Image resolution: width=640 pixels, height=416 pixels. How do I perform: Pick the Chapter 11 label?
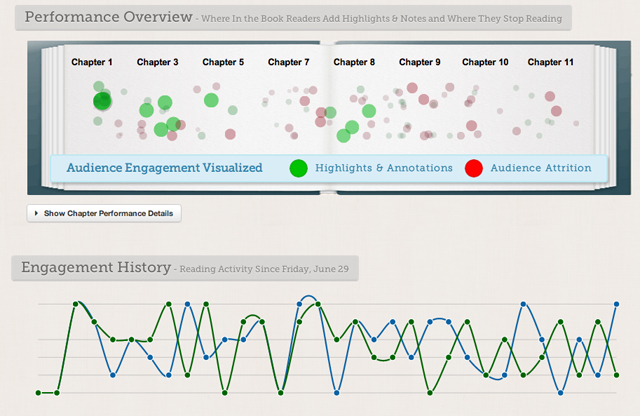pos(551,62)
